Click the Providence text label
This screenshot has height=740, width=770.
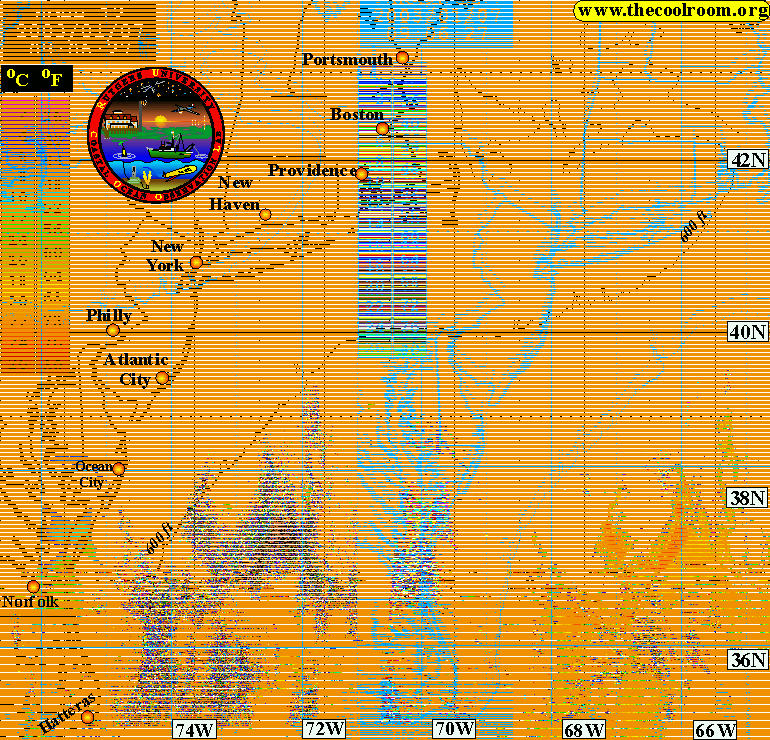312,170
